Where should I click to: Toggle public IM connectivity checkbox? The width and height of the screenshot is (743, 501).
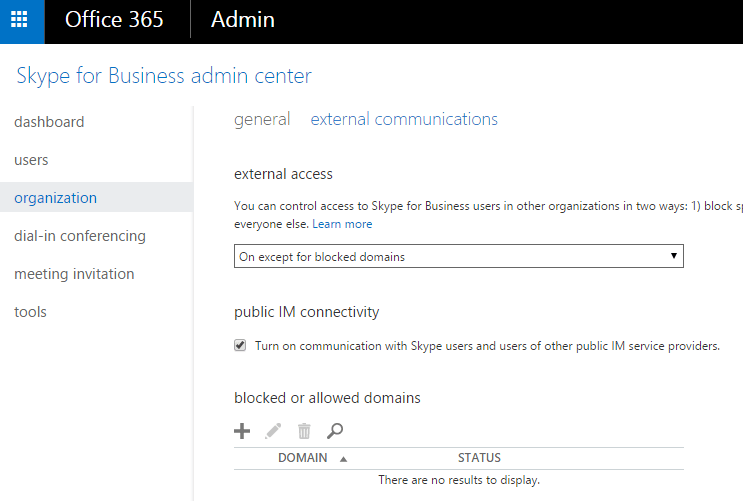(x=240, y=345)
